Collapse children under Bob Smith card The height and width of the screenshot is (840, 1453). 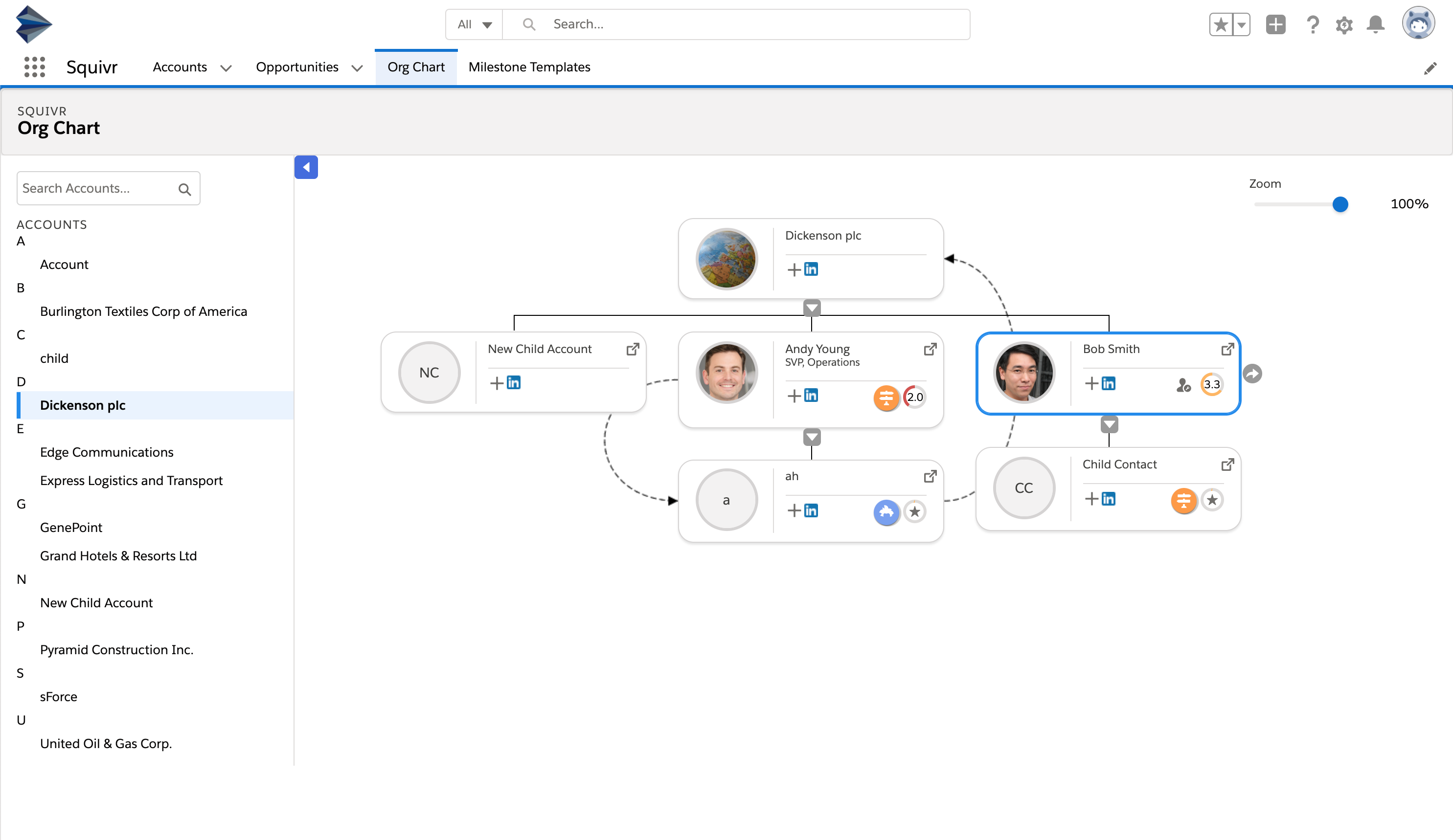[1110, 424]
